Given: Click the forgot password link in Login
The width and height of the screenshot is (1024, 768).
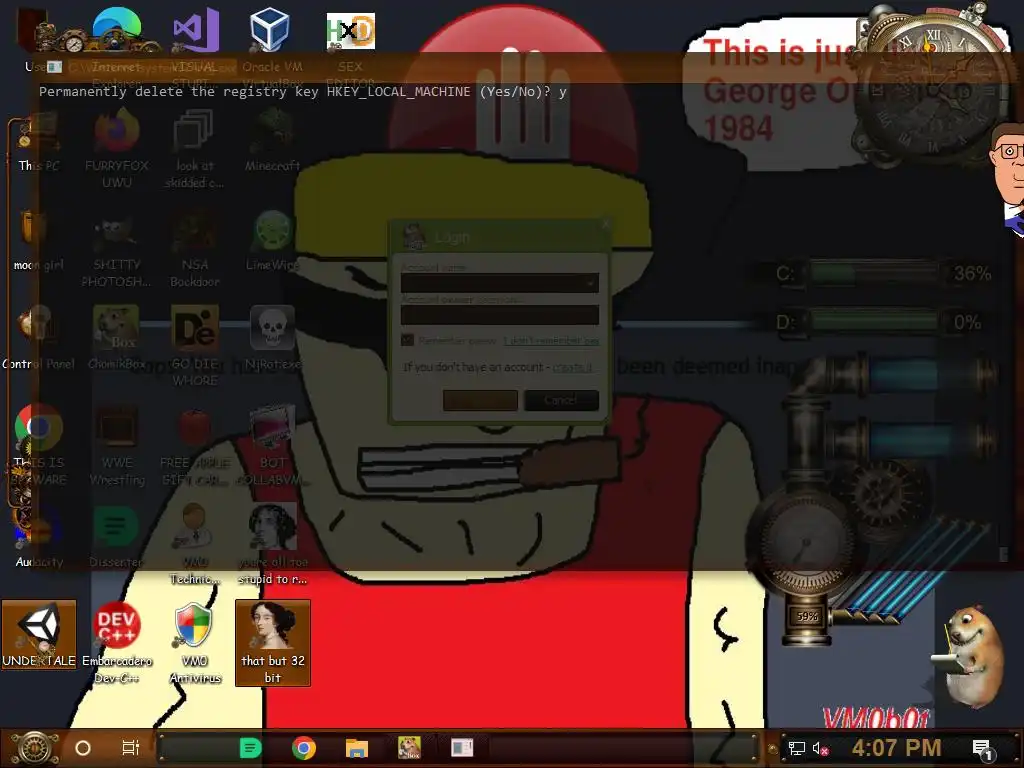Looking at the screenshot, I should click(x=551, y=340).
